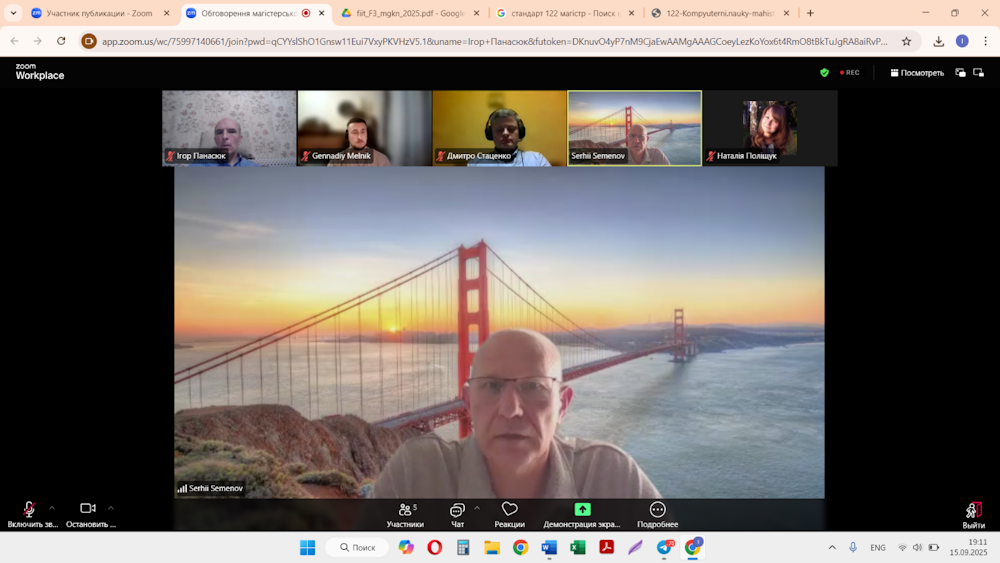
Task: Stop video using the camera button
Action: pyautogui.click(x=88, y=509)
